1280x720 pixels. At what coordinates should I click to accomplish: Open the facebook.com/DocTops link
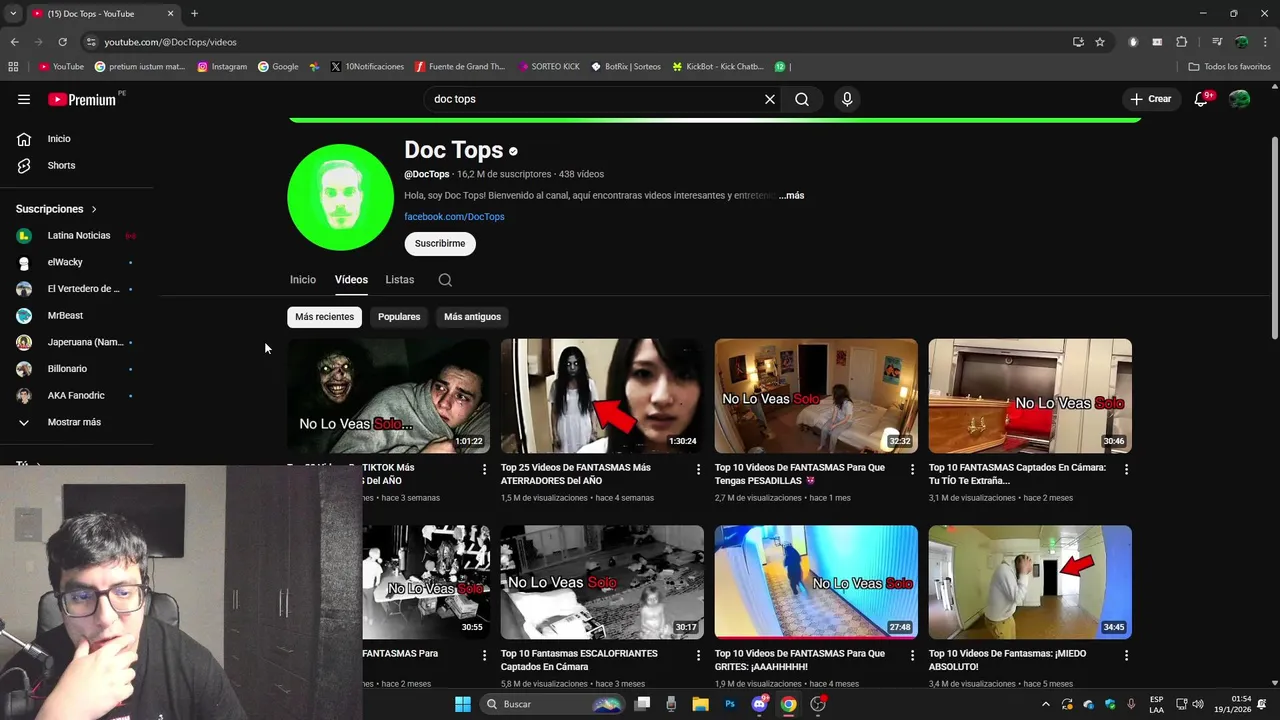click(454, 217)
